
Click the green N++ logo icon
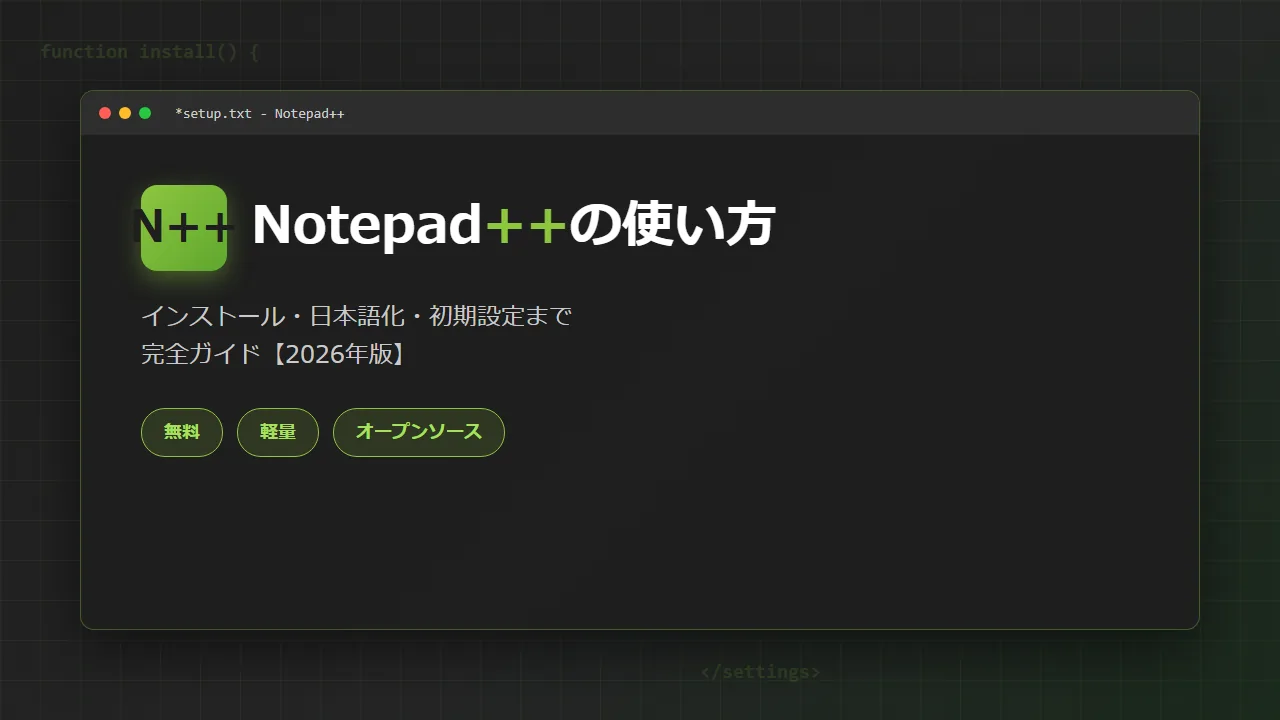coord(184,228)
